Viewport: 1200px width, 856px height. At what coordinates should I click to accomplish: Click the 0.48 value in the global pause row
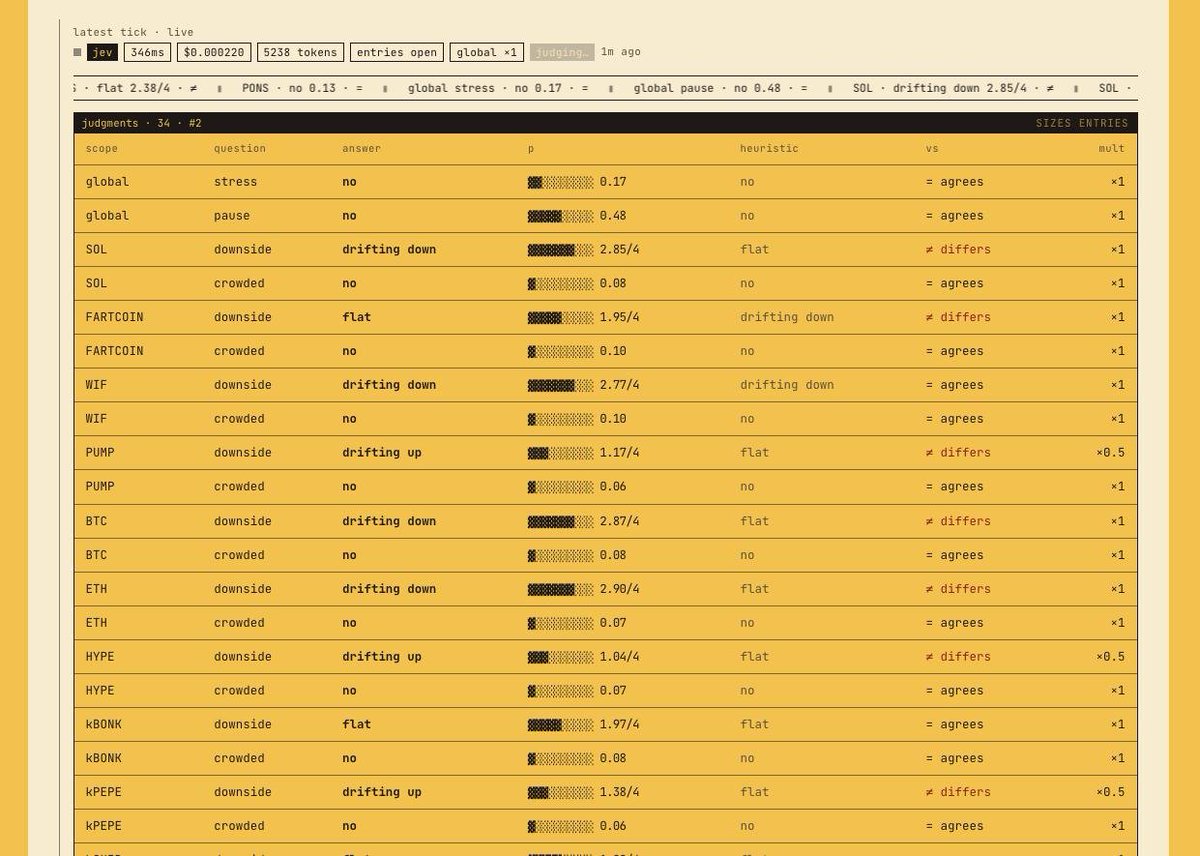[x=613, y=216]
